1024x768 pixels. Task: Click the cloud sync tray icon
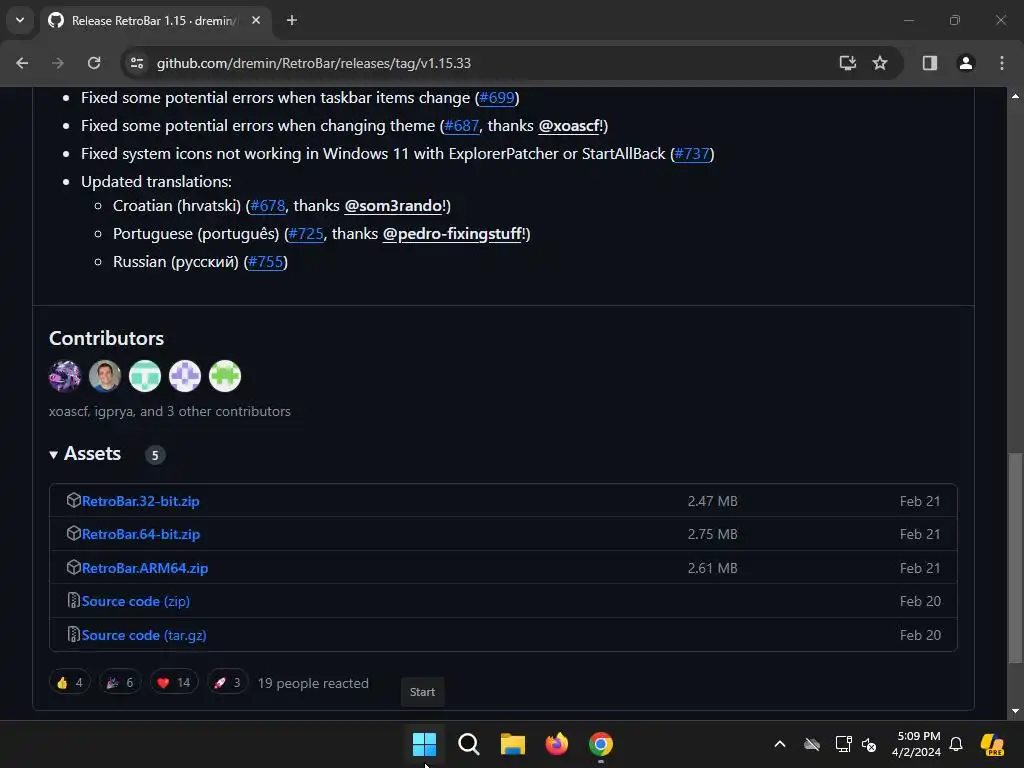pyautogui.click(x=812, y=744)
